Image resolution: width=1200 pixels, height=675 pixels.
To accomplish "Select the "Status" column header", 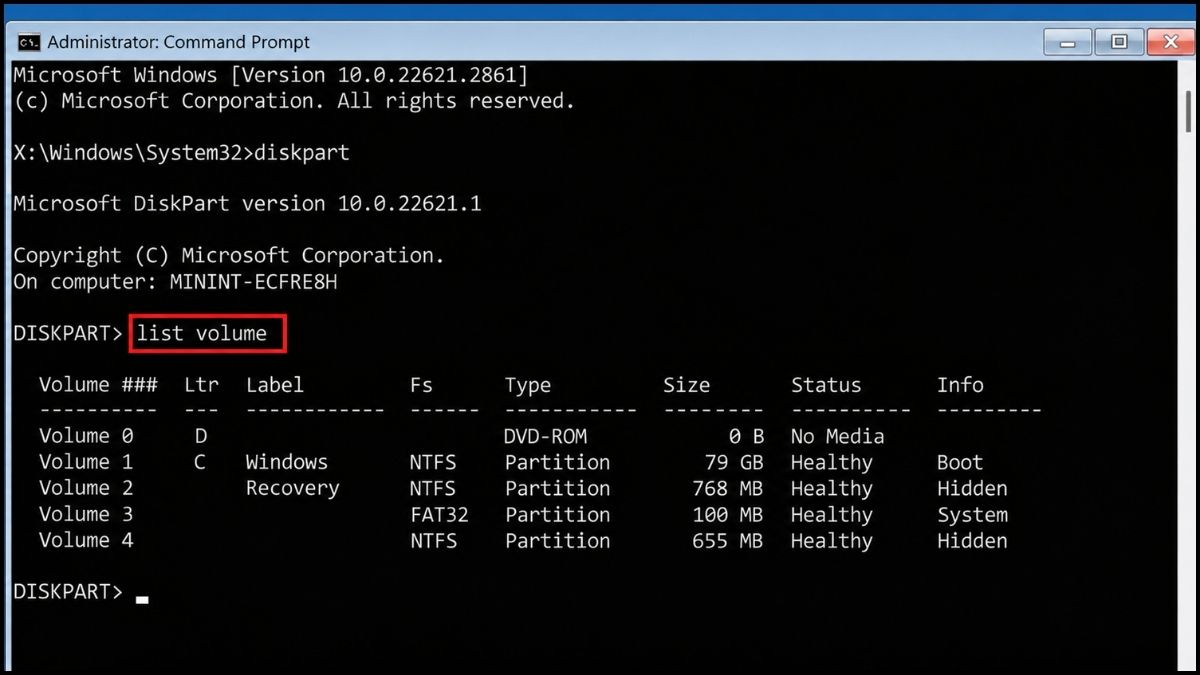I will tap(826, 385).
